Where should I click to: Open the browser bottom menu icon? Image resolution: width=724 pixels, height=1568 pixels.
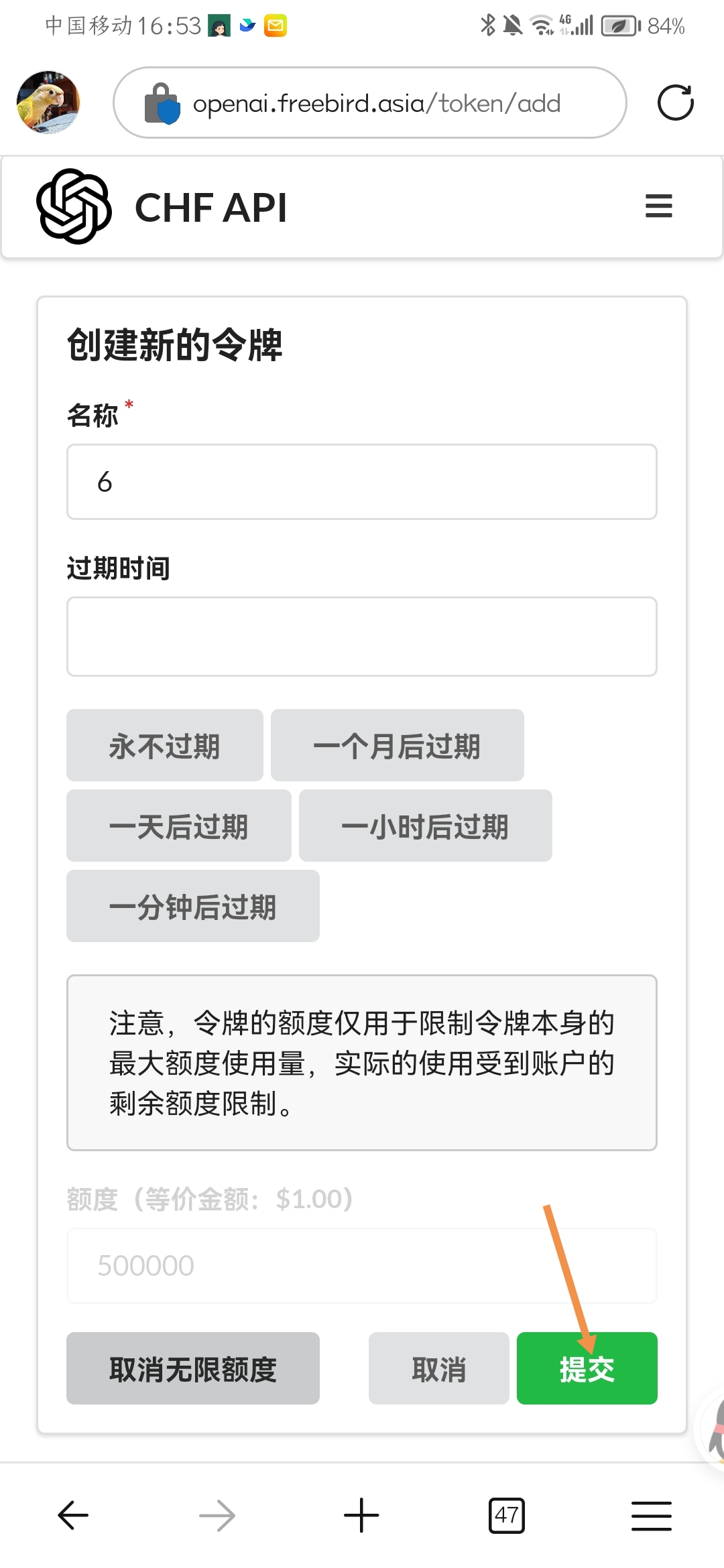(x=652, y=1516)
